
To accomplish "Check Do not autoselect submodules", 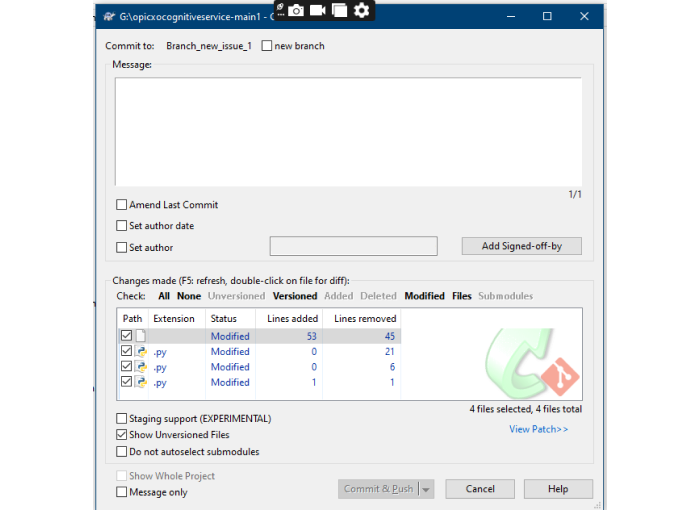I will (x=121, y=451).
